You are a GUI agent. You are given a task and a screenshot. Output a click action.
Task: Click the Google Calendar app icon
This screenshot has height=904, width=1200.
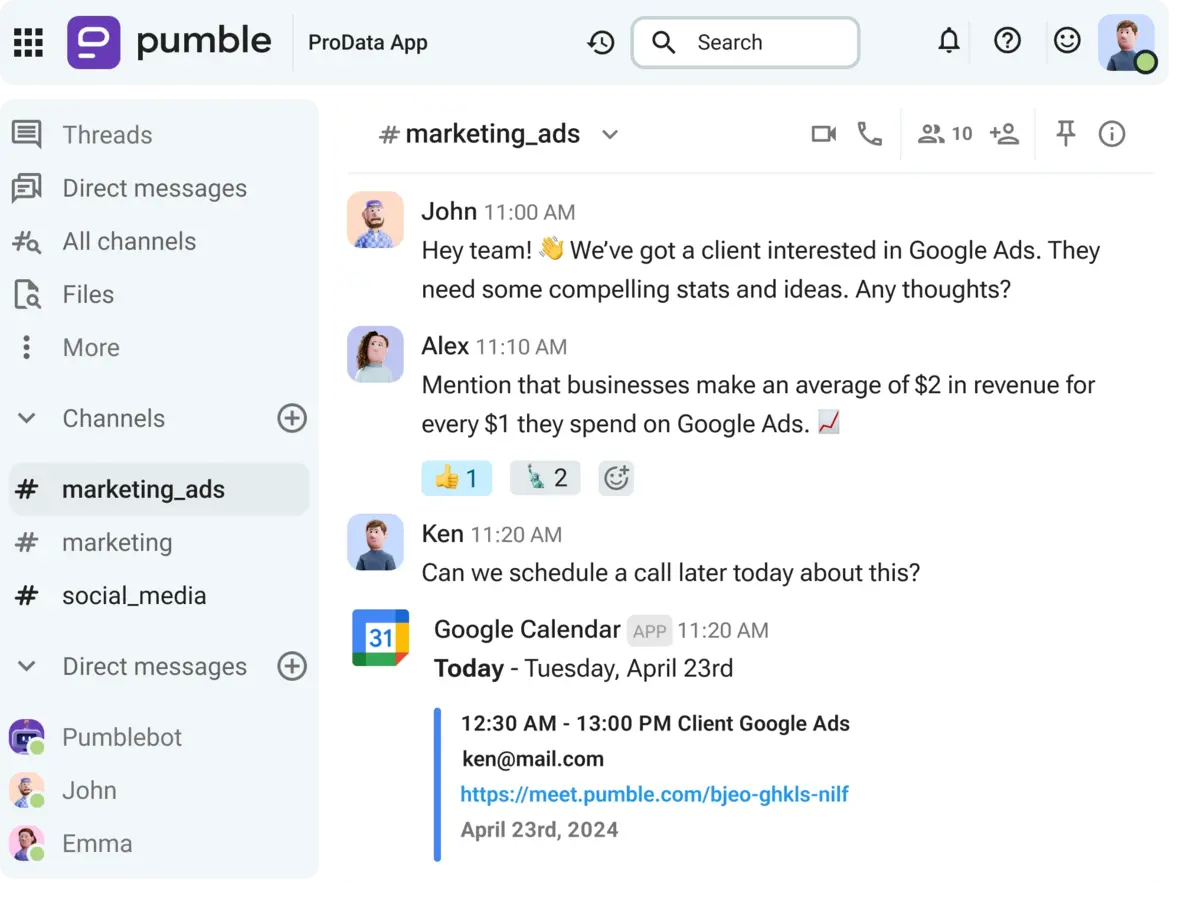[x=381, y=637]
